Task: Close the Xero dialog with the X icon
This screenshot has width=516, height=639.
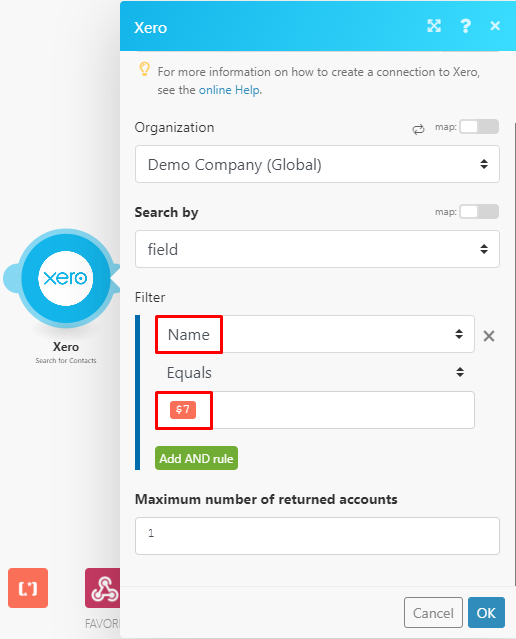Action: (x=495, y=26)
